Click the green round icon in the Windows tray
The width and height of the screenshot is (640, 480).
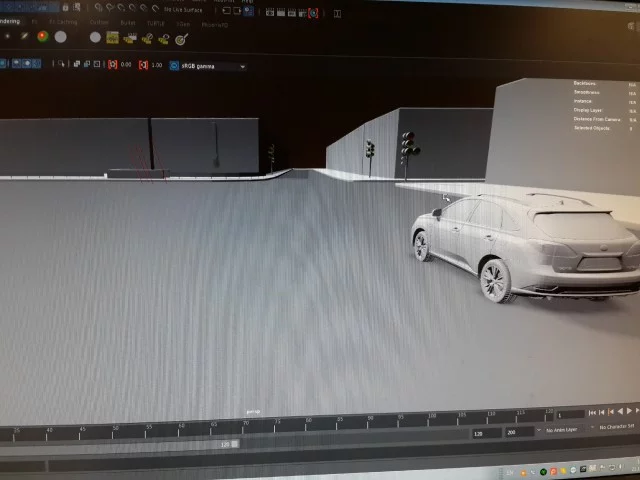click(x=543, y=472)
